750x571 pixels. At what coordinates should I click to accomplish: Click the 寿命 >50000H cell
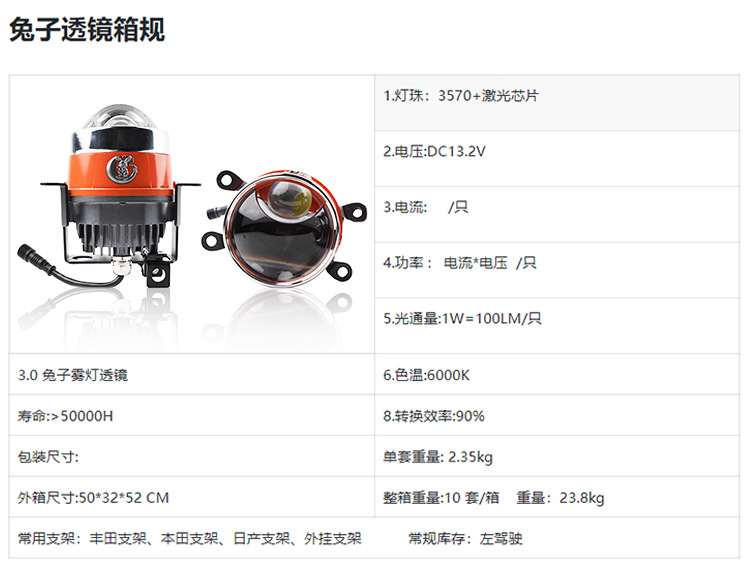point(192,416)
